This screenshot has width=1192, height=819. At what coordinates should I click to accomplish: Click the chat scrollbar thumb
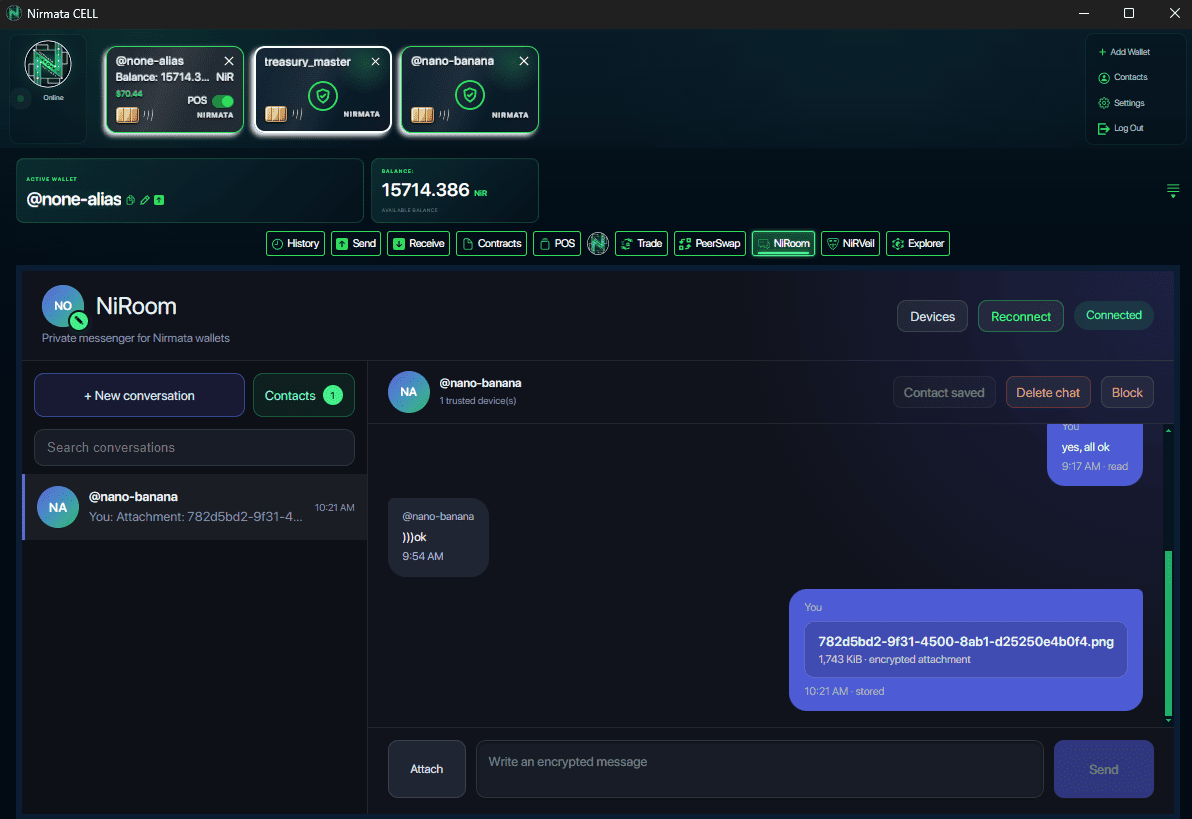1168,633
